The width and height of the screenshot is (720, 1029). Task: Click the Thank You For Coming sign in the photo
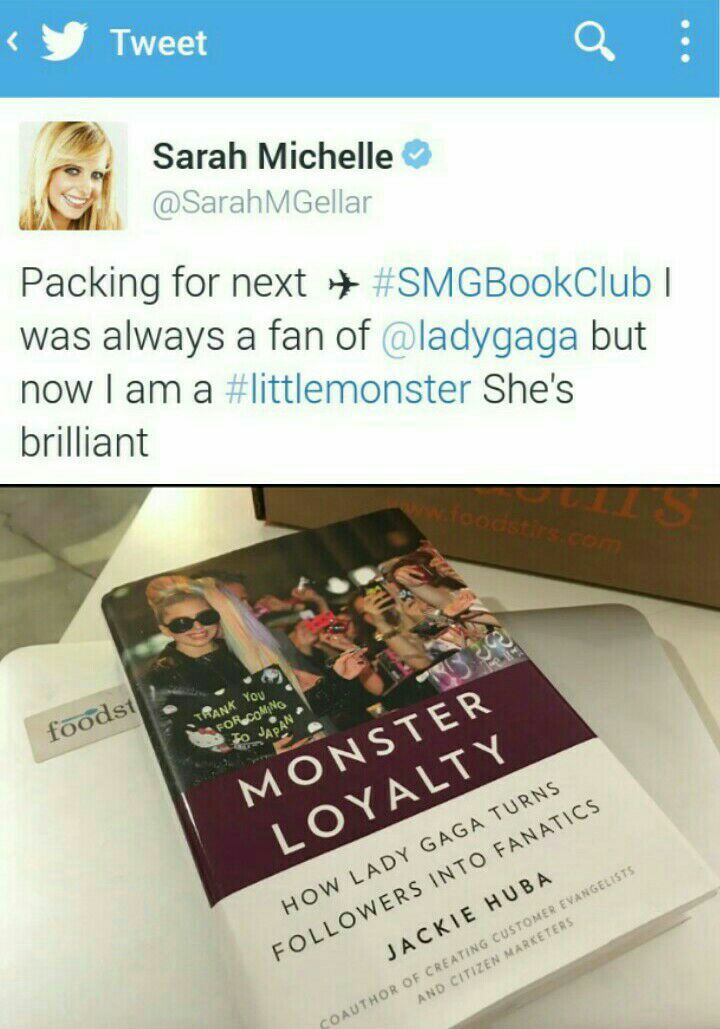245,717
